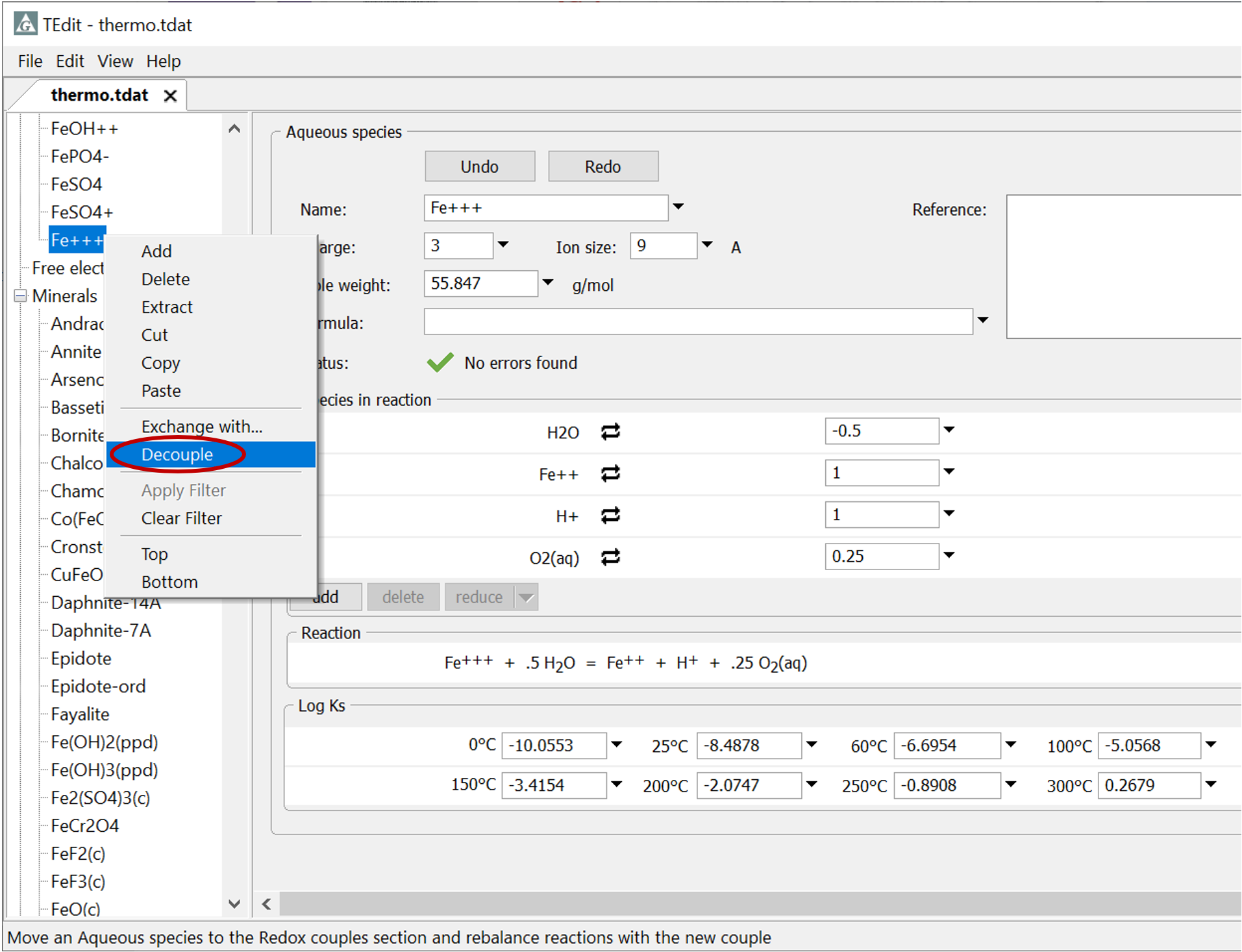Click the 100°C log K field
This screenshot has width=1242, height=952.
[x=1149, y=745]
